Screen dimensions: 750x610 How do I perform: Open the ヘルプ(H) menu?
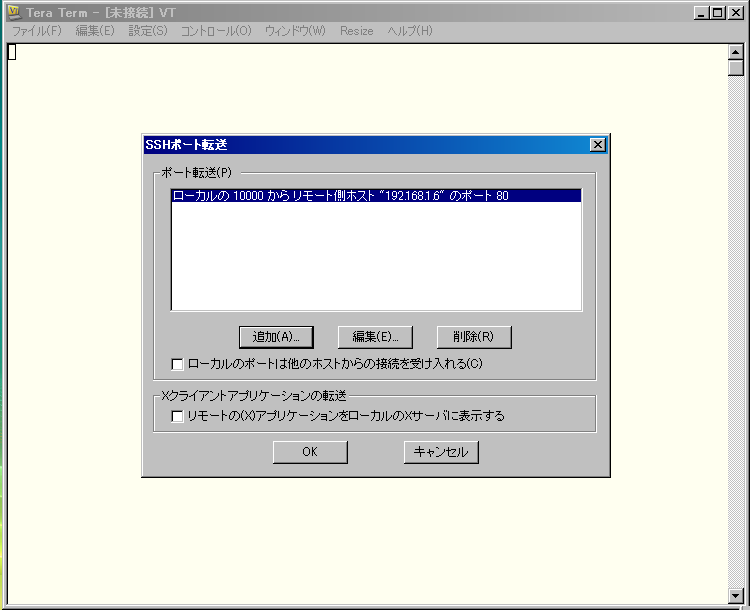coord(410,31)
